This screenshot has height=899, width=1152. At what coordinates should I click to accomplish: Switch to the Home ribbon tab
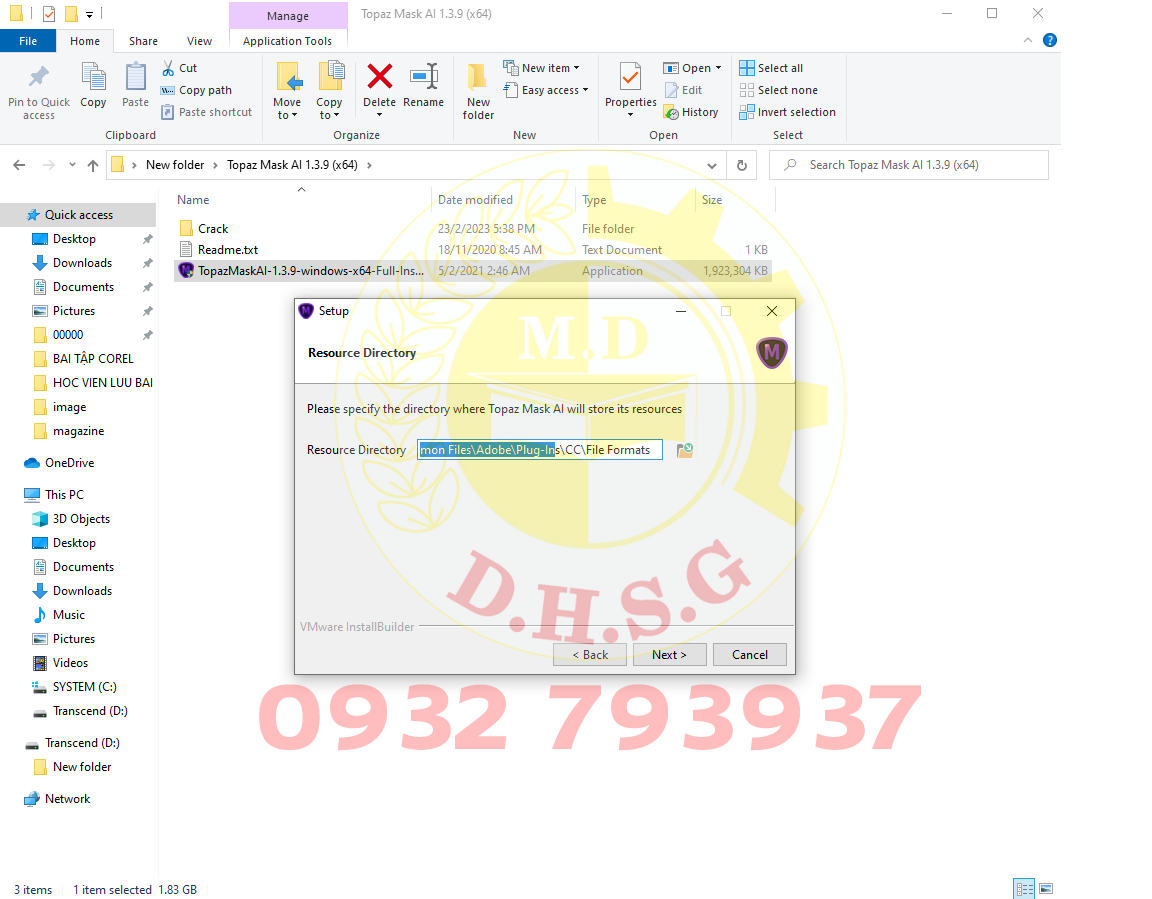coord(84,41)
